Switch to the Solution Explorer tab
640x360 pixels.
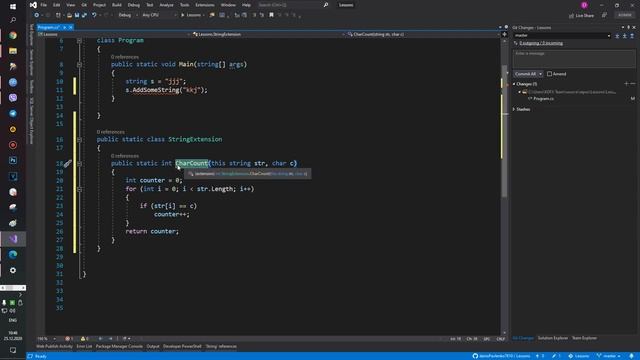coord(552,338)
